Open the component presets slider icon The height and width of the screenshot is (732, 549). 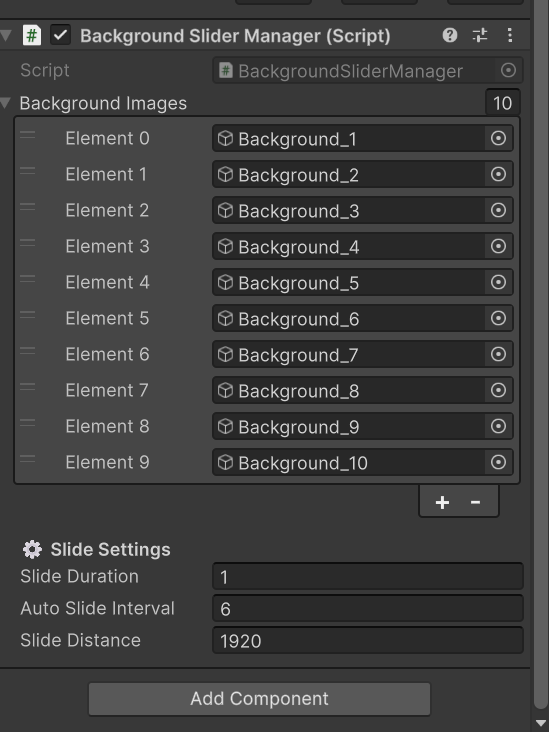(480, 35)
